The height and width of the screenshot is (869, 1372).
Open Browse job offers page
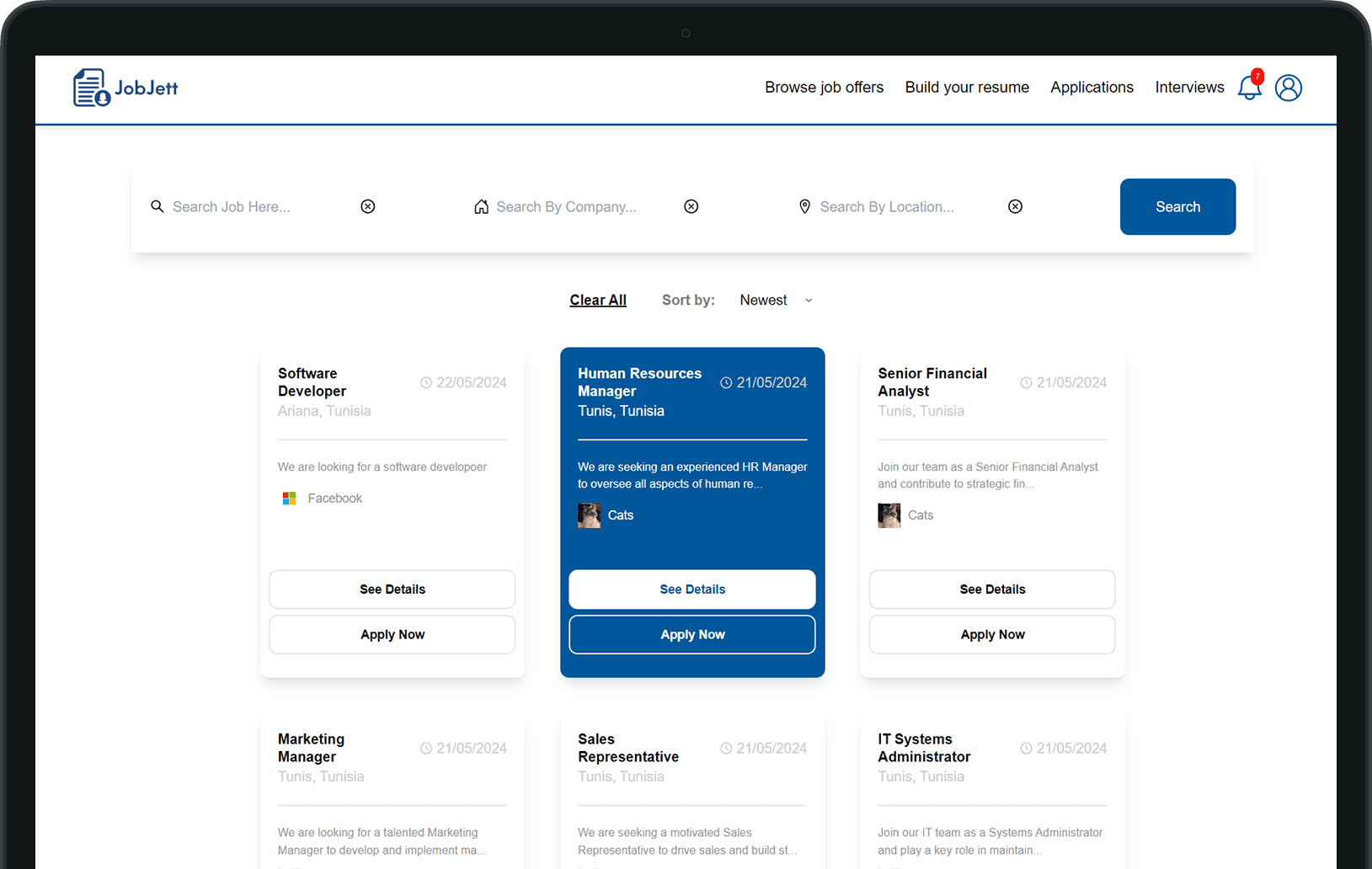[x=824, y=88]
